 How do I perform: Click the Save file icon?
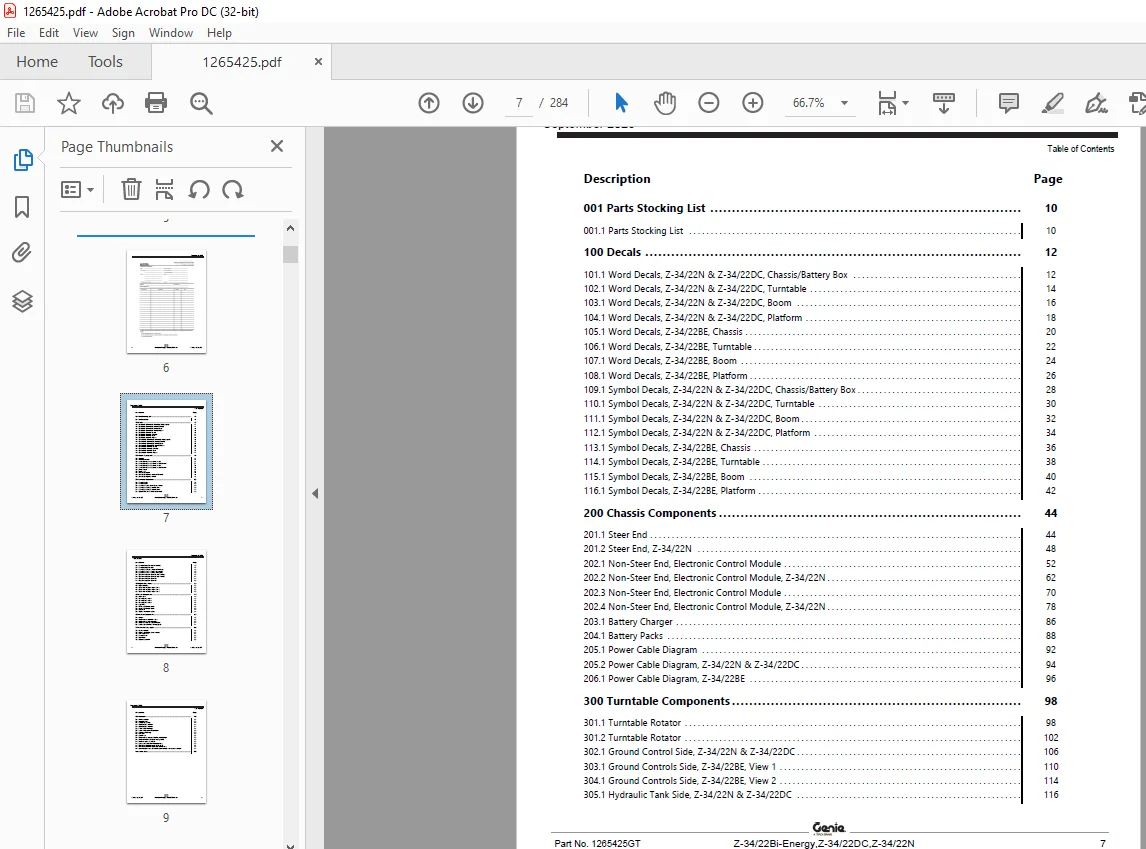[x=25, y=103]
